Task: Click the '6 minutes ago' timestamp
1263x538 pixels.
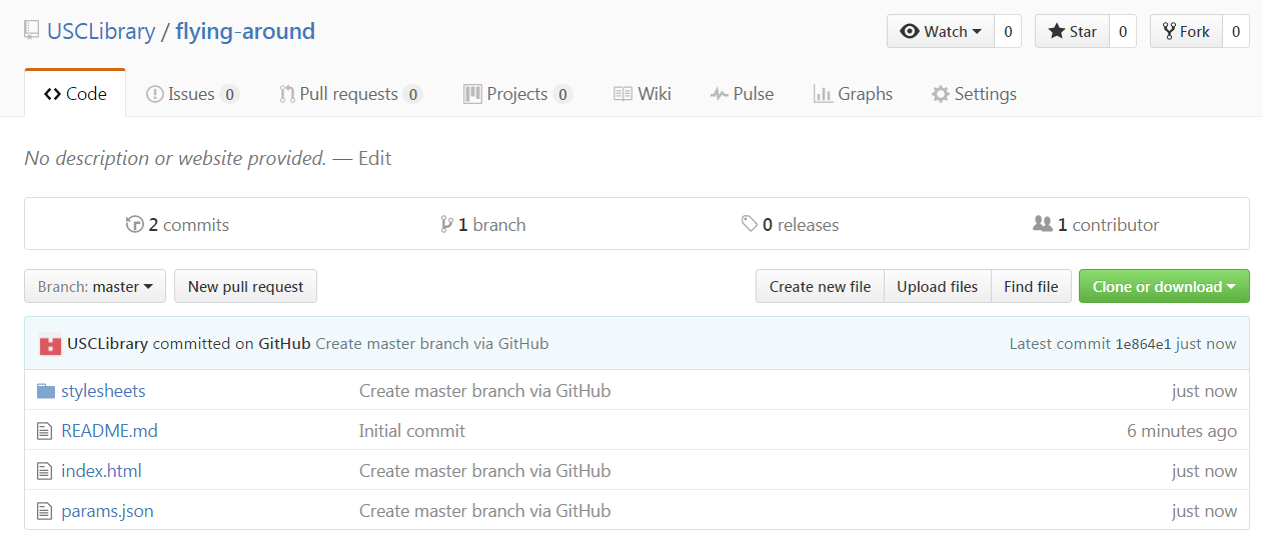Action: click(x=1181, y=431)
